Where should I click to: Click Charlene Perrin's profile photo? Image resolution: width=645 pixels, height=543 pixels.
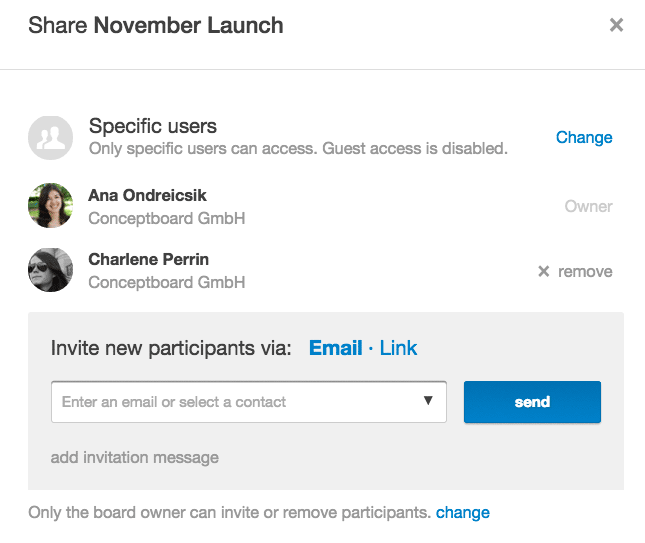51,270
